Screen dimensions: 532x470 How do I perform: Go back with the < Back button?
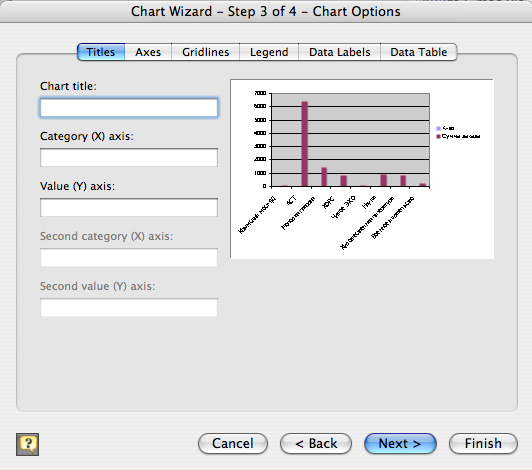point(316,444)
